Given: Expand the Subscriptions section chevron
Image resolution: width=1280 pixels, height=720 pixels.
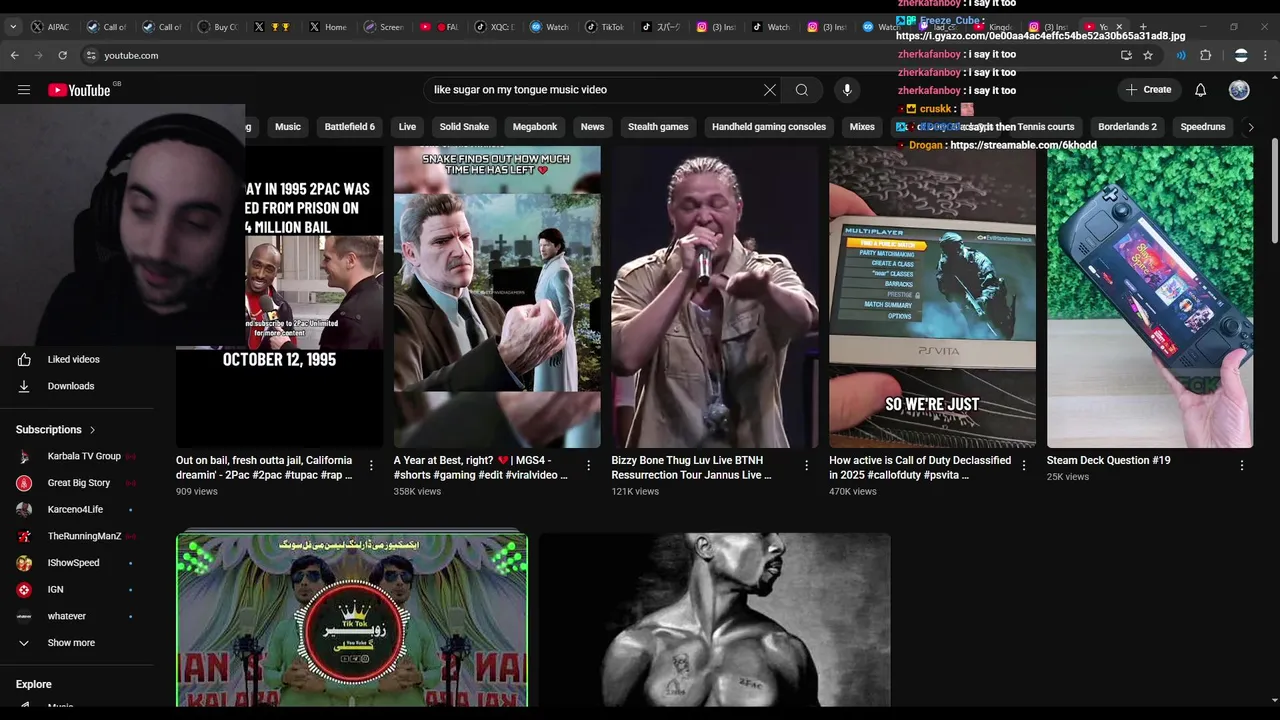Looking at the screenshot, I should pyautogui.click(x=93, y=430).
